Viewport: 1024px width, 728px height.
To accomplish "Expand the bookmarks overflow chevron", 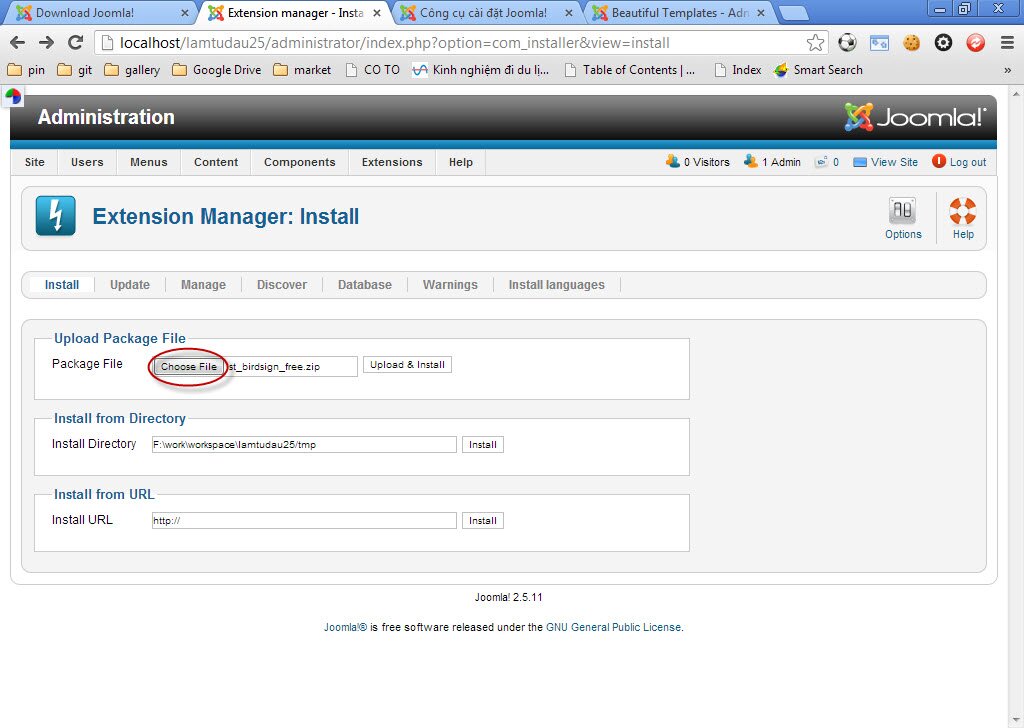I will [1009, 70].
